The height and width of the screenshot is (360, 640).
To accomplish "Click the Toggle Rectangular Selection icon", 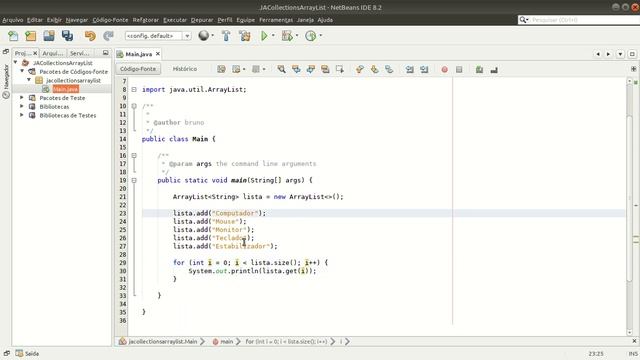I will pos(340,69).
